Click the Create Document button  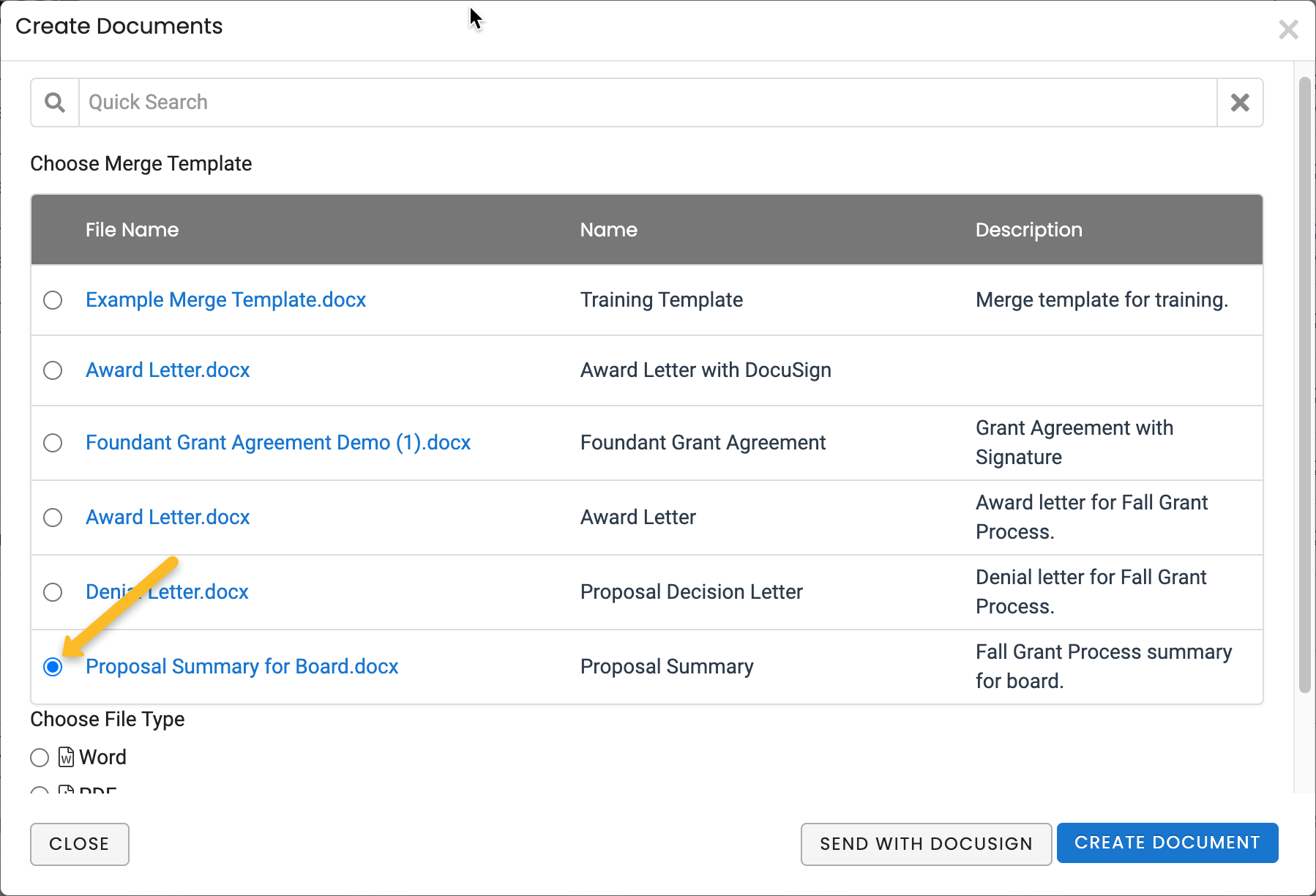(1167, 843)
